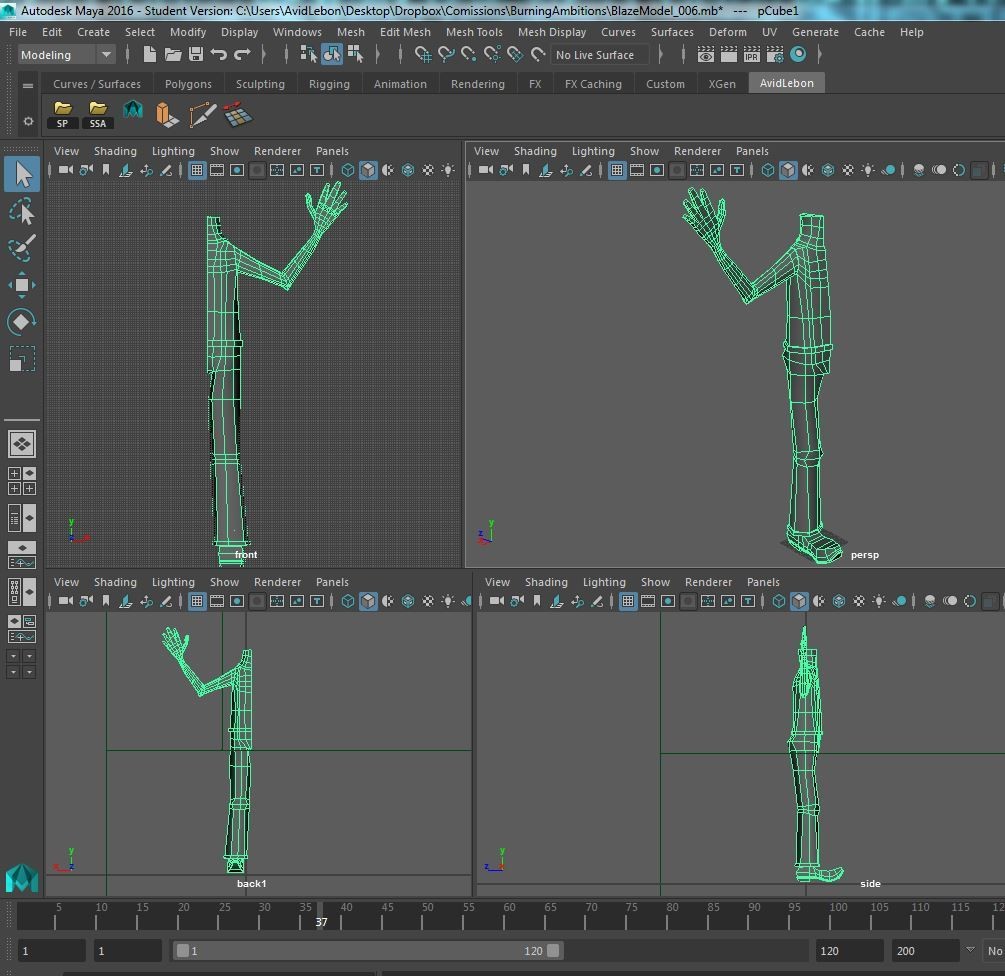Click the save scene icon
Screen dimensions: 1005x976
coord(196,55)
